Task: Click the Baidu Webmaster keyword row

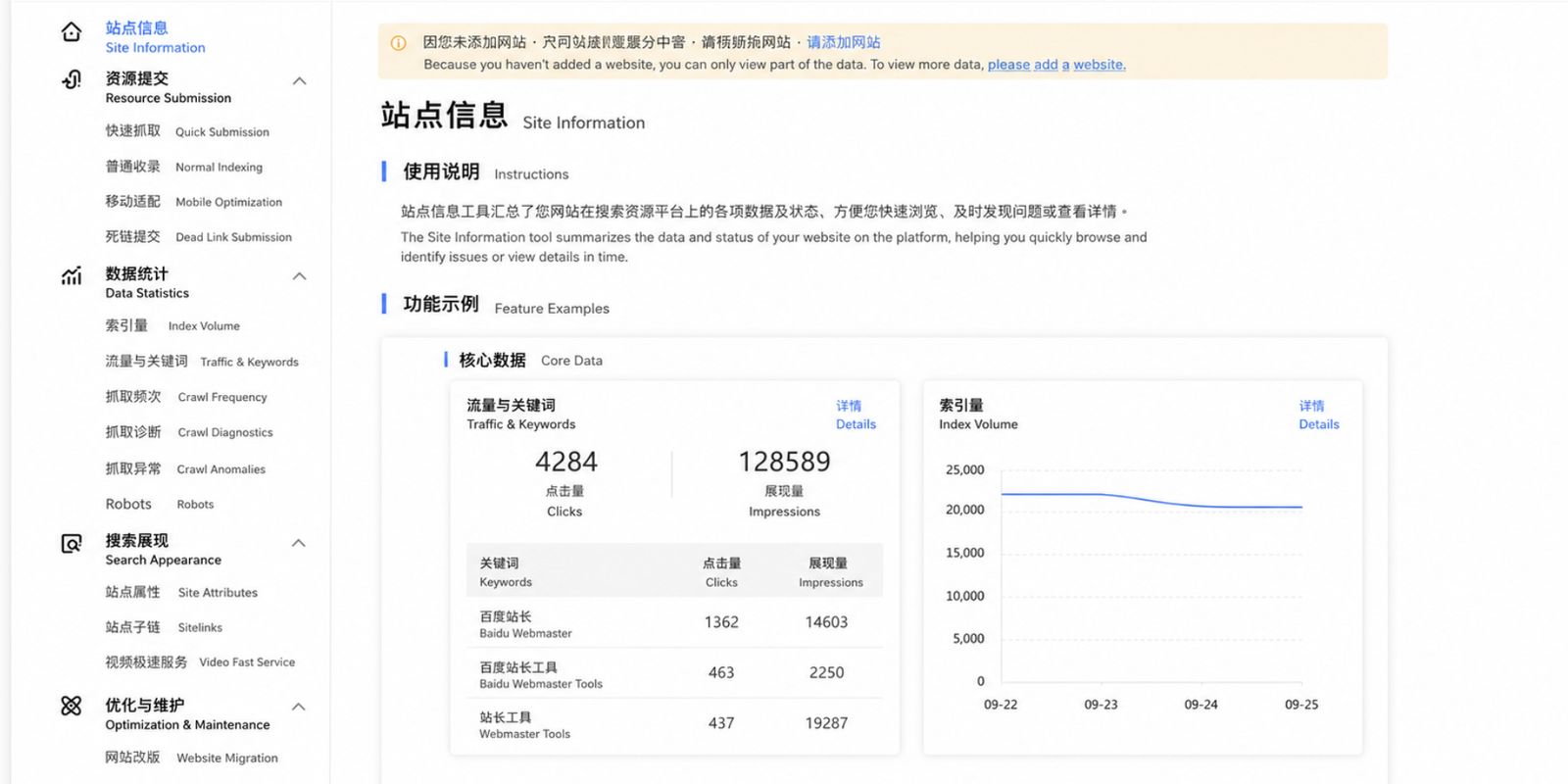Action: [674, 623]
